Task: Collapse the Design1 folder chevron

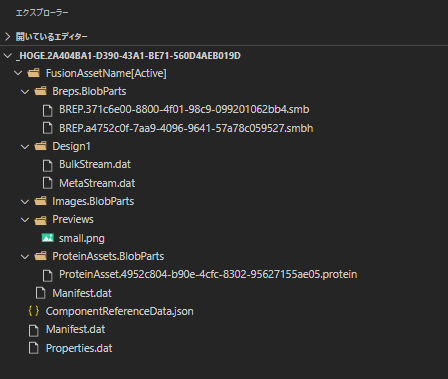Action: click(25, 146)
